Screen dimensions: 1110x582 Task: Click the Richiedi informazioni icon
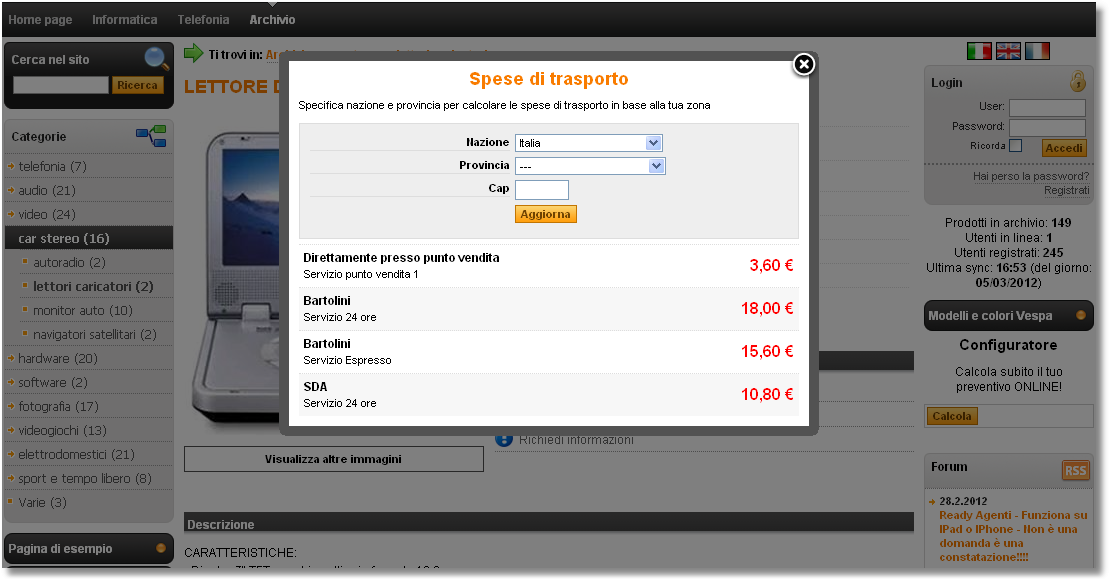tap(503, 440)
